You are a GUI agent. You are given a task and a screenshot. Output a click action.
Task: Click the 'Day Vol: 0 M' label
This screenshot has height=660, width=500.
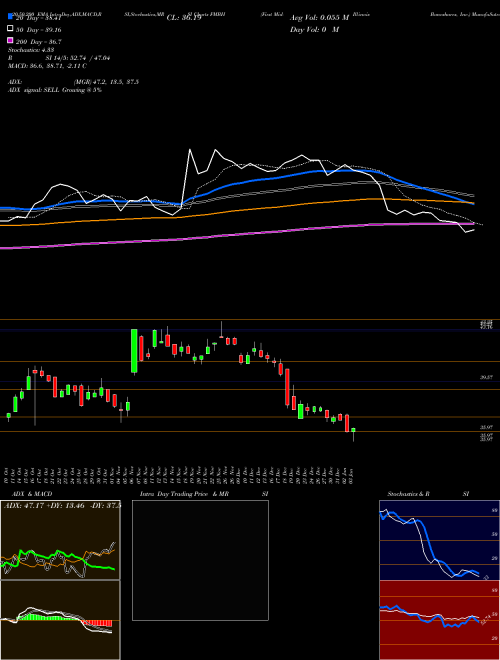[x=314, y=29]
